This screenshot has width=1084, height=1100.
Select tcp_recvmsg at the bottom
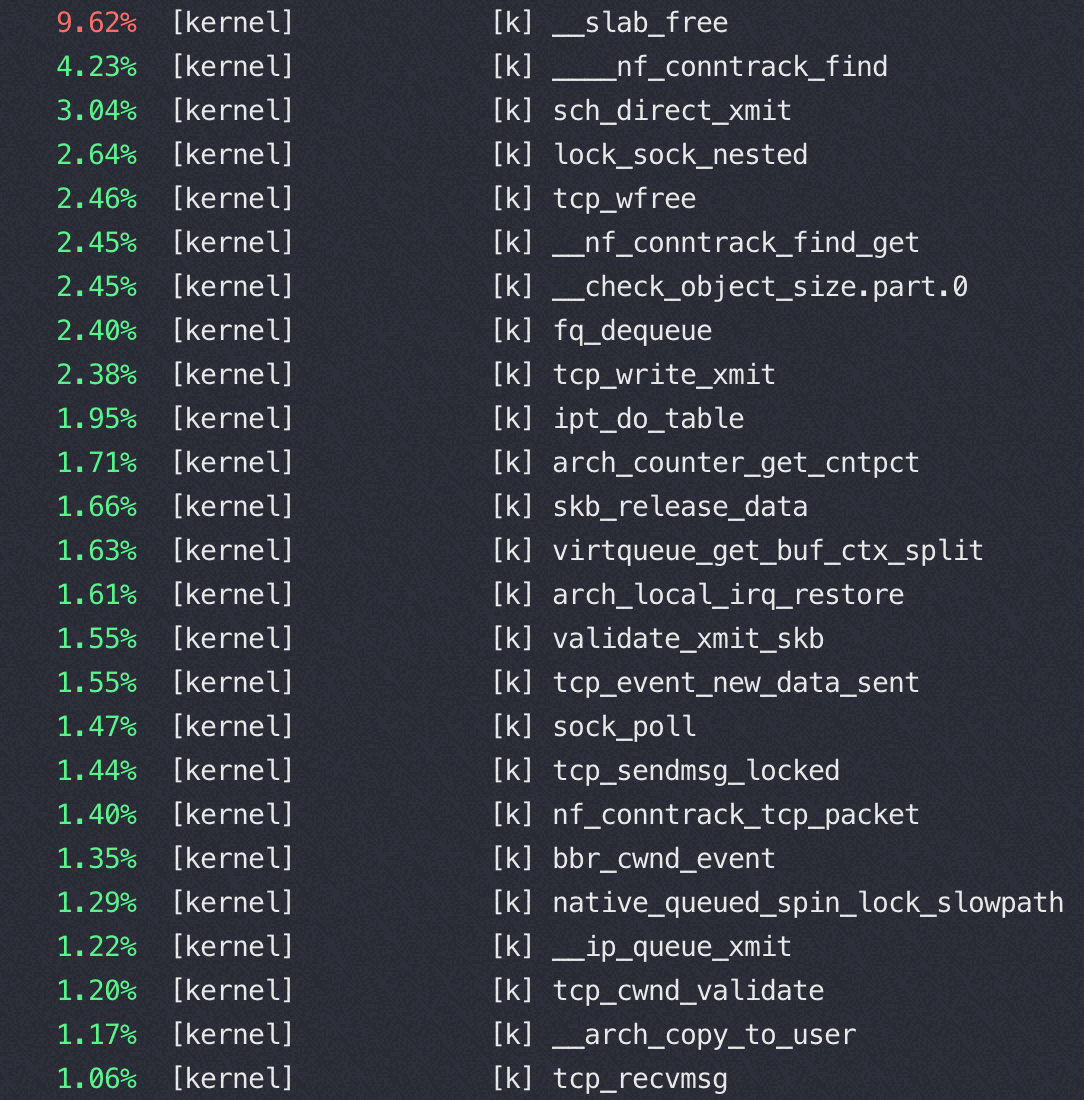tap(639, 1079)
